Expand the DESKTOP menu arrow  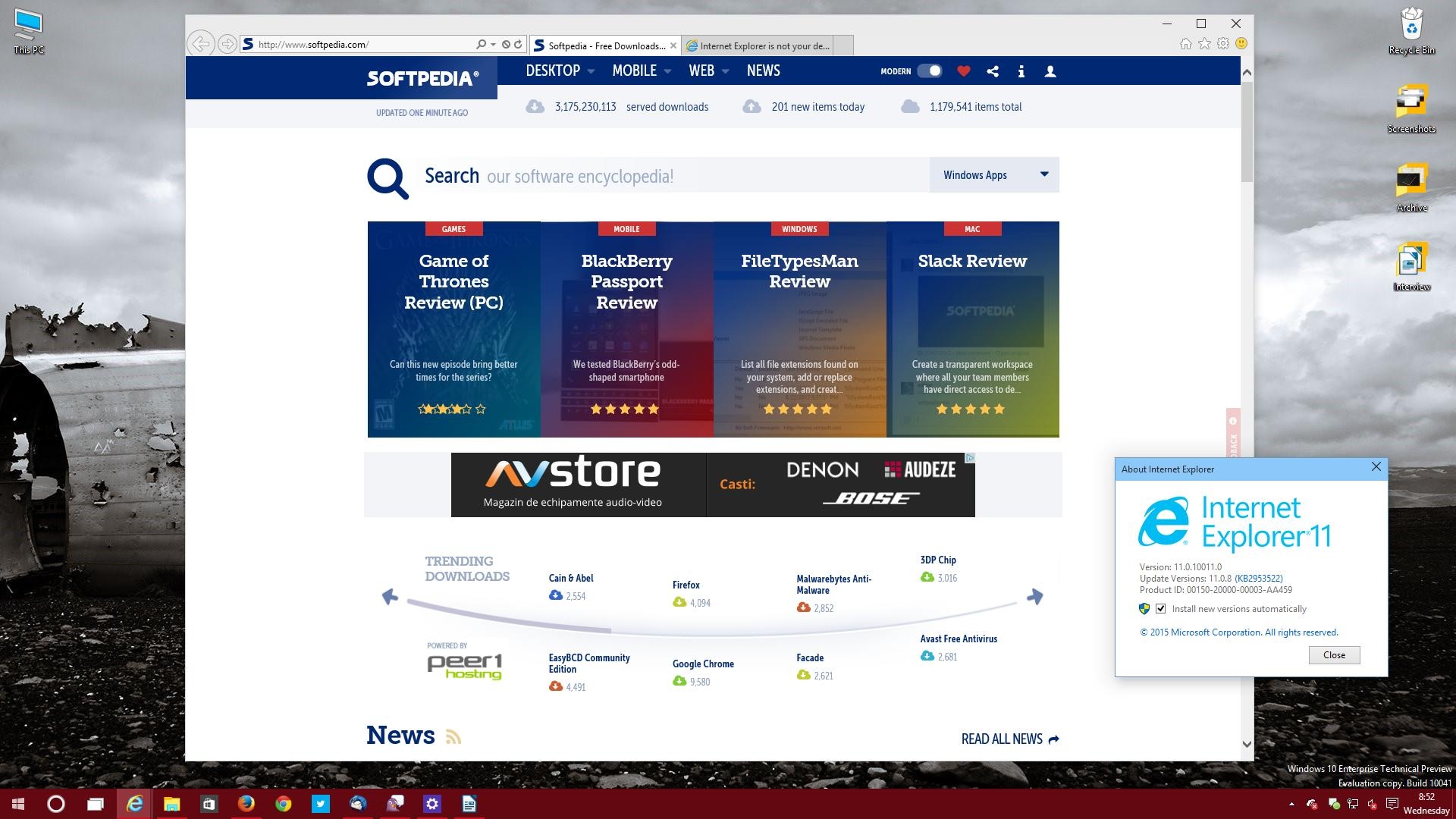[591, 71]
